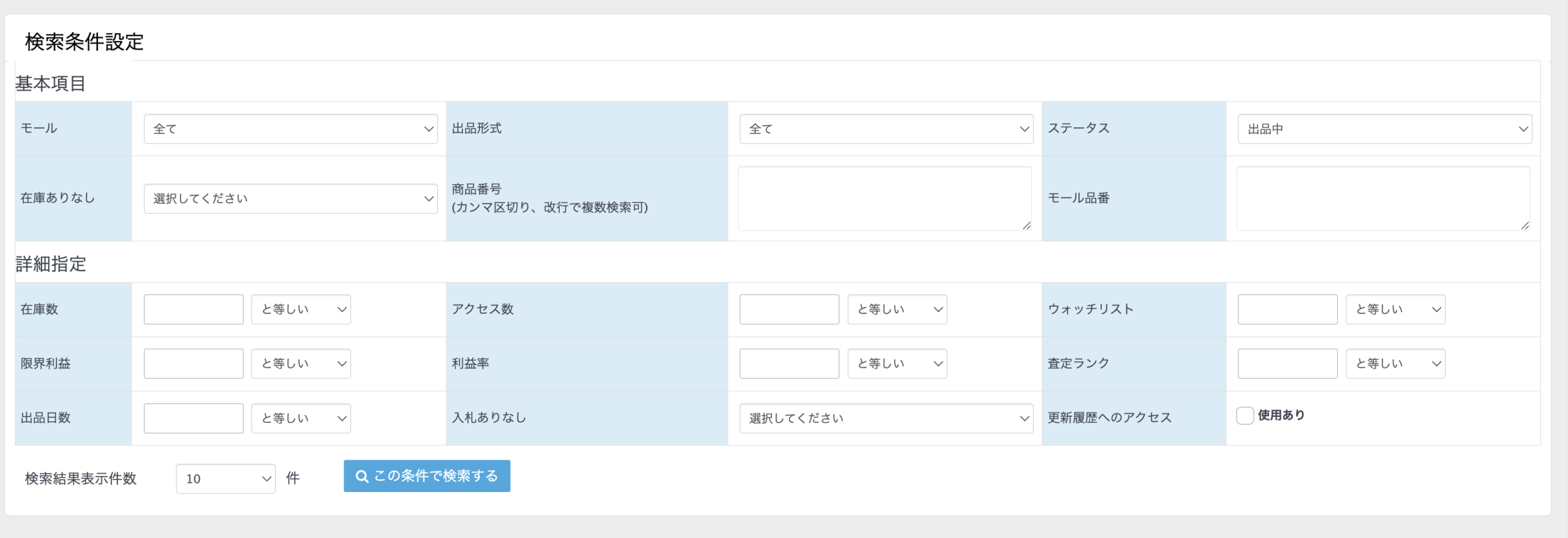Open the ウォッチリスト comparison dropdown
This screenshot has width=1568, height=538.
[1395, 310]
